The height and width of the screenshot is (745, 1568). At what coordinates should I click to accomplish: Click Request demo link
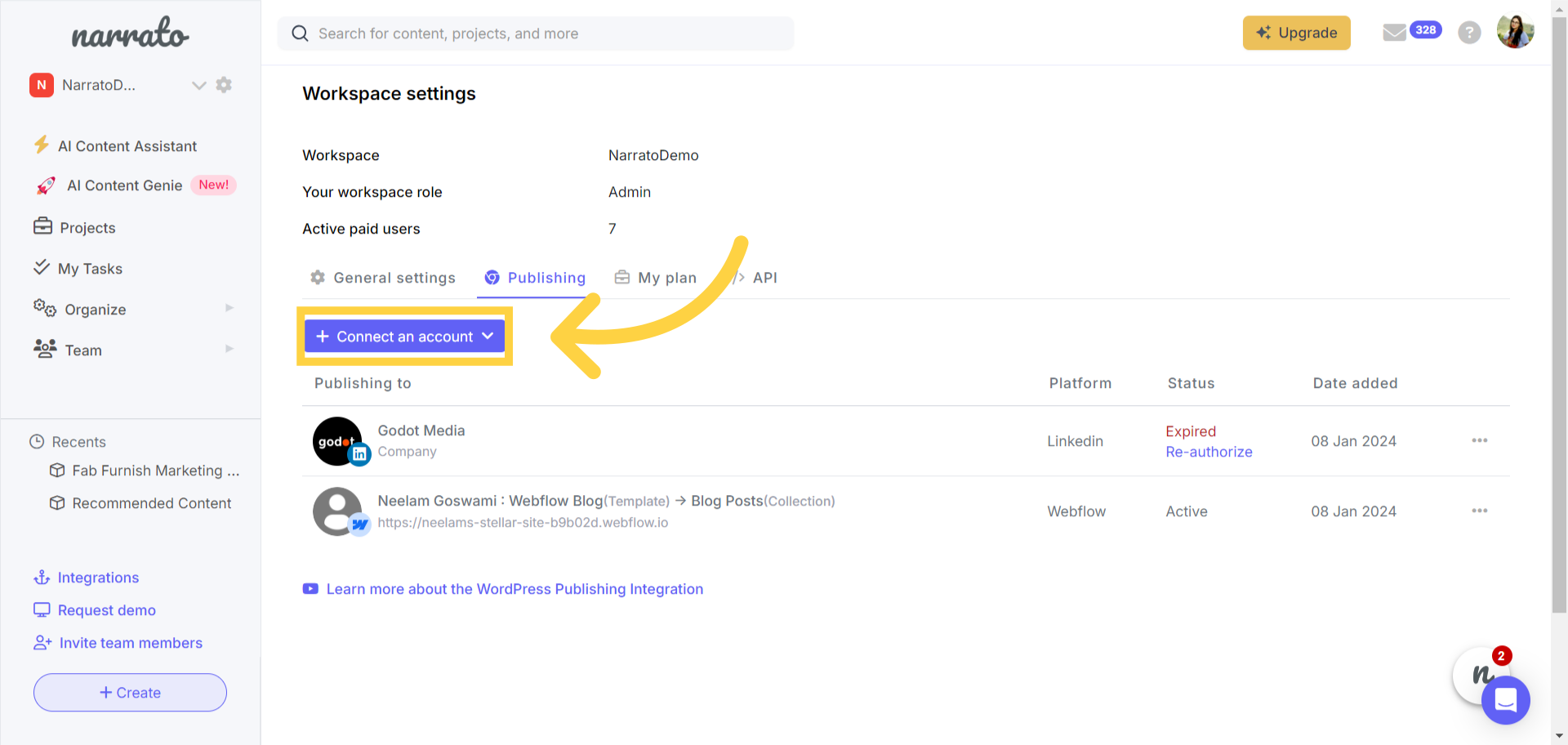106,610
